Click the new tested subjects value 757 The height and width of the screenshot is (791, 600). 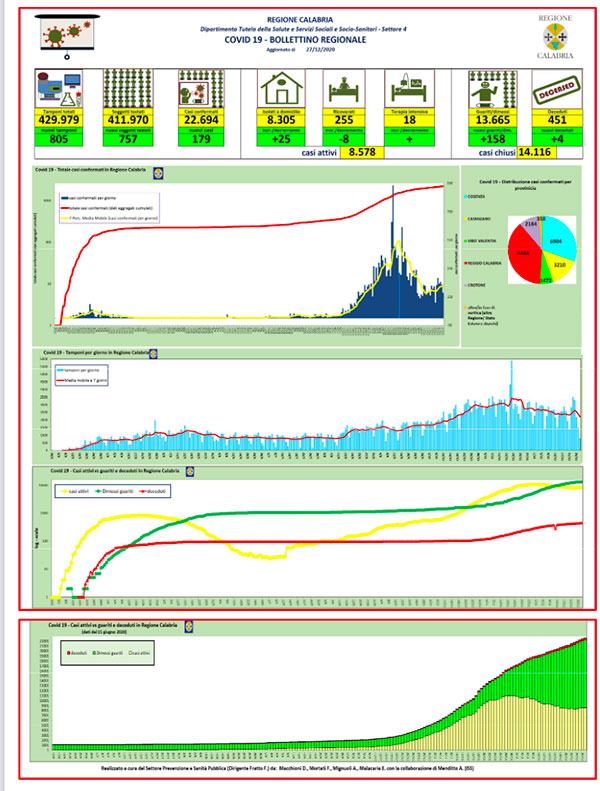pyautogui.click(x=128, y=139)
